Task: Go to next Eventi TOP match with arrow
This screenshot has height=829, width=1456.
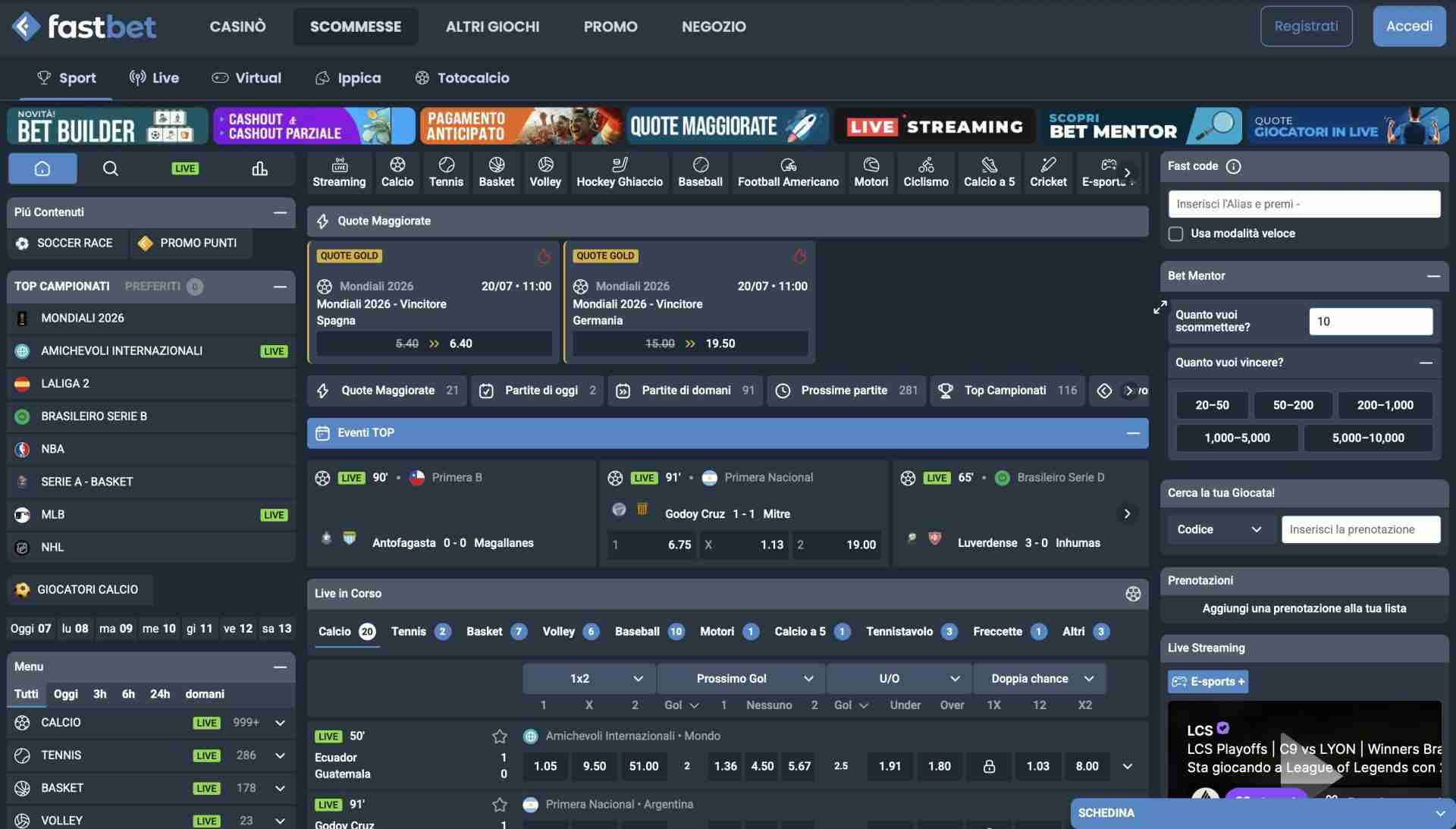Action: (x=1127, y=513)
